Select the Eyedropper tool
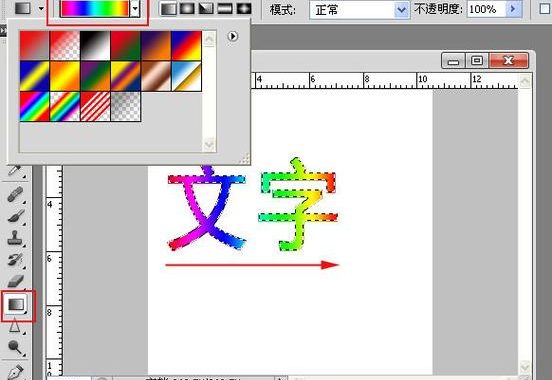 (x=15, y=172)
